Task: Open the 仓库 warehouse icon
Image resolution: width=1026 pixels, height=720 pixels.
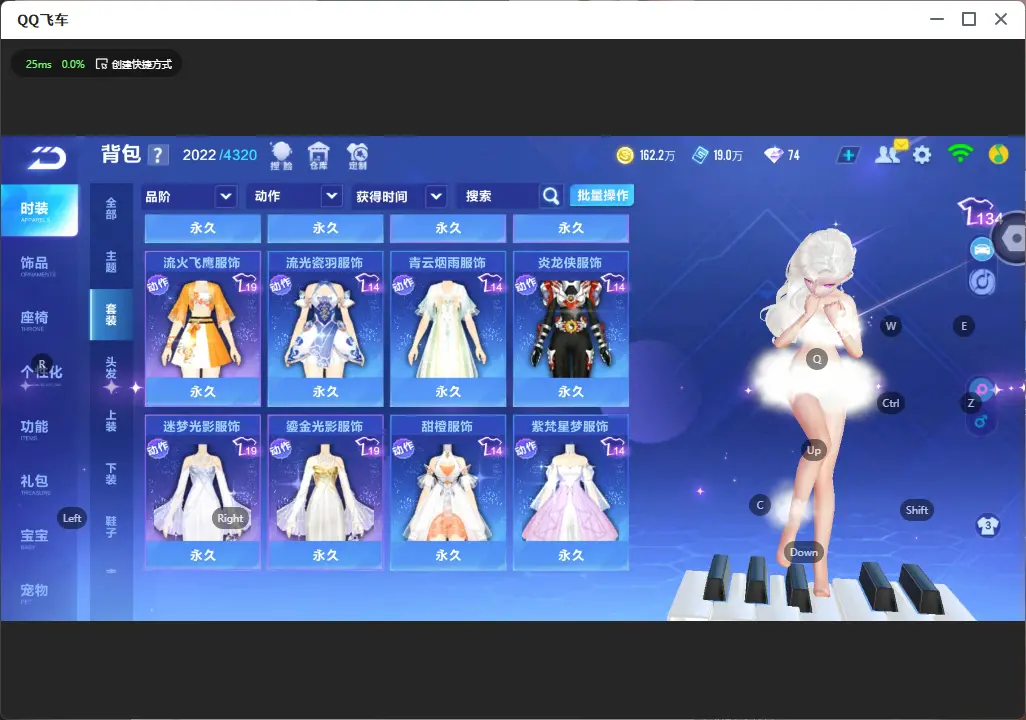Action: [x=319, y=156]
